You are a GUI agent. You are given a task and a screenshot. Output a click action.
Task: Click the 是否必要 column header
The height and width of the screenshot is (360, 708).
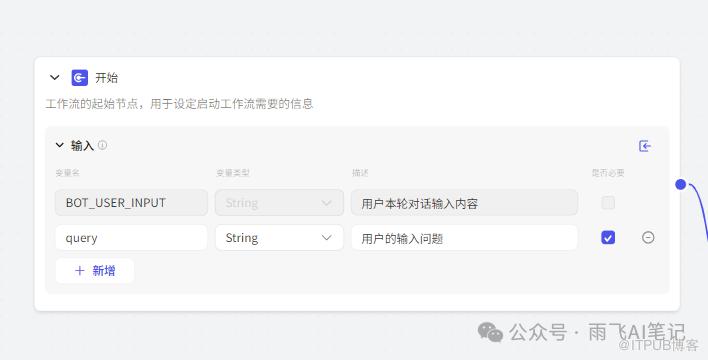point(608,173)
